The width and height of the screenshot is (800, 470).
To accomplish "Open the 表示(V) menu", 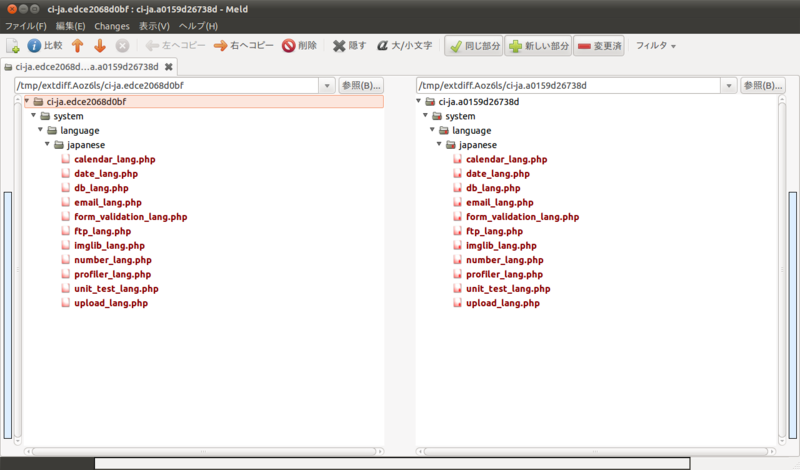I will pyautogui.click(x=154, y=26).
